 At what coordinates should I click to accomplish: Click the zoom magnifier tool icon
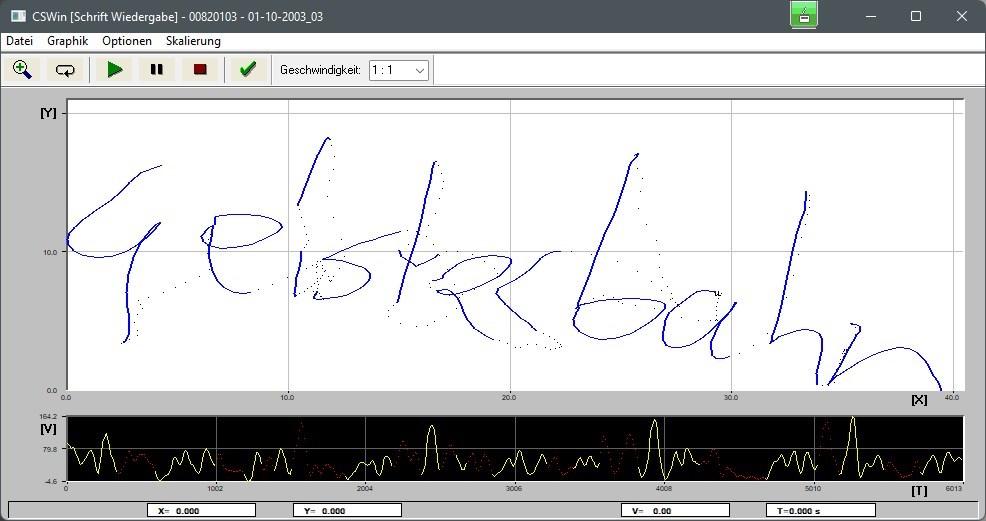pos(22,69)
